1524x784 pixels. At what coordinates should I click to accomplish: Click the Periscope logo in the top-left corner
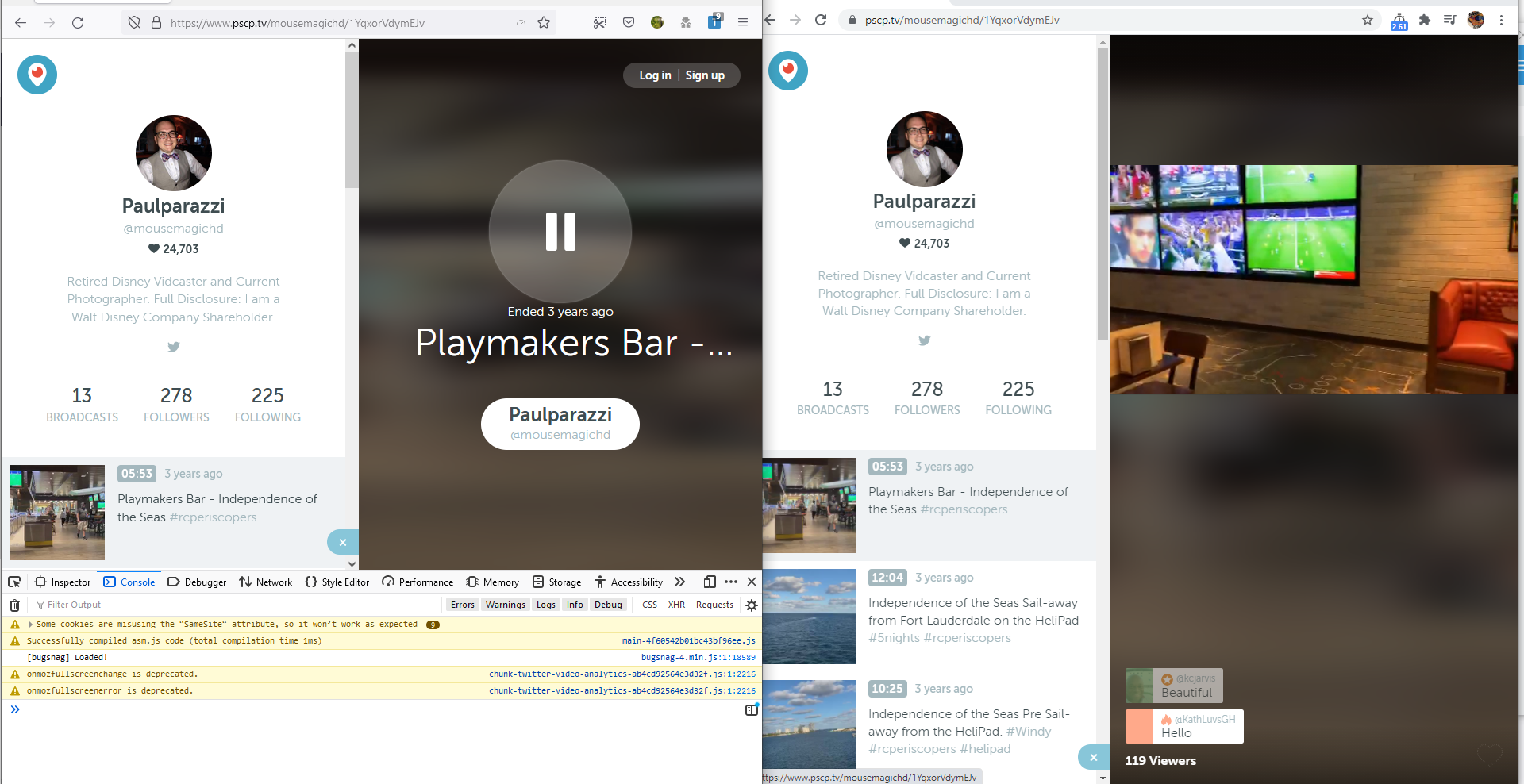point(37,74)
